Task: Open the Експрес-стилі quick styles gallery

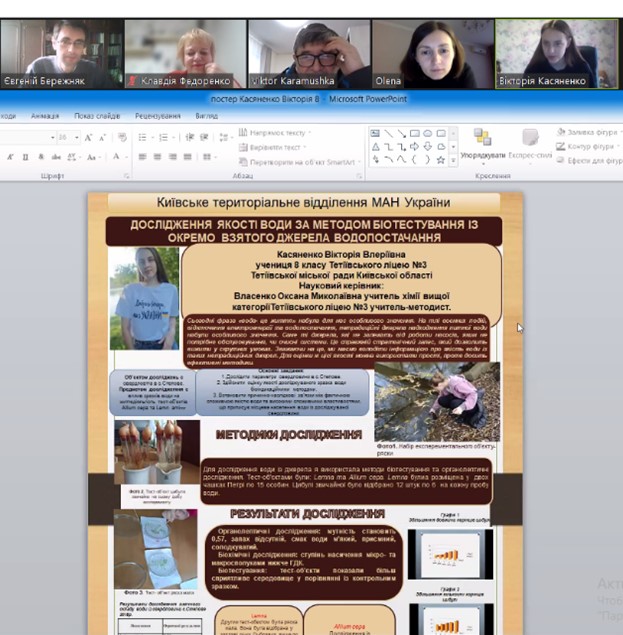Action: [530, 147]
